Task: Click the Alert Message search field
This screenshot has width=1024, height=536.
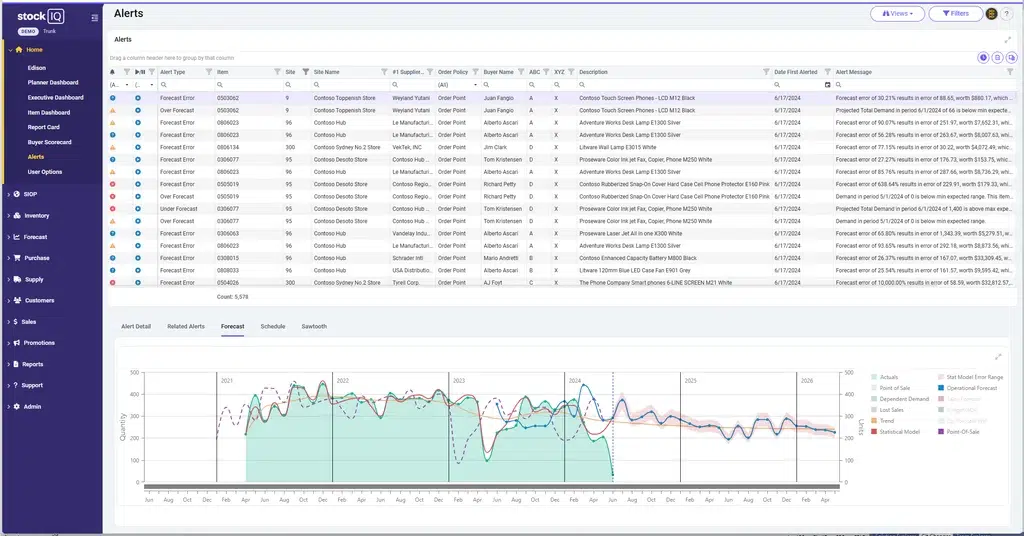Action: [x=924, y=85]
